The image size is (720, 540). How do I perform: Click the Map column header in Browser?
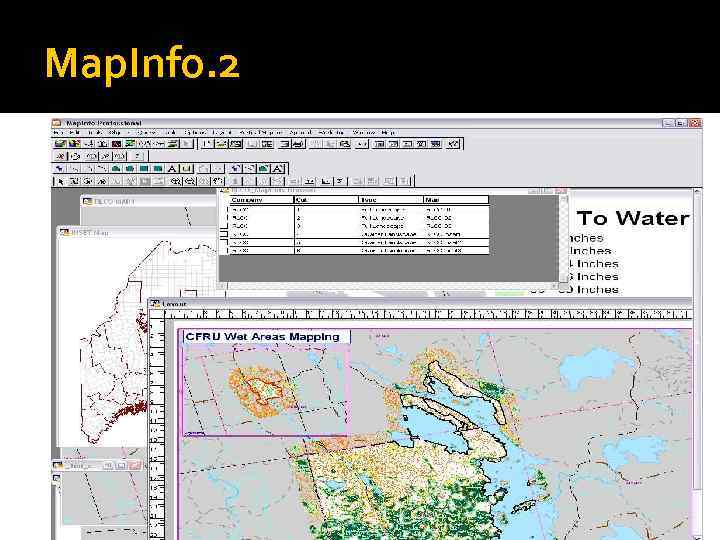tap(456, 200)
